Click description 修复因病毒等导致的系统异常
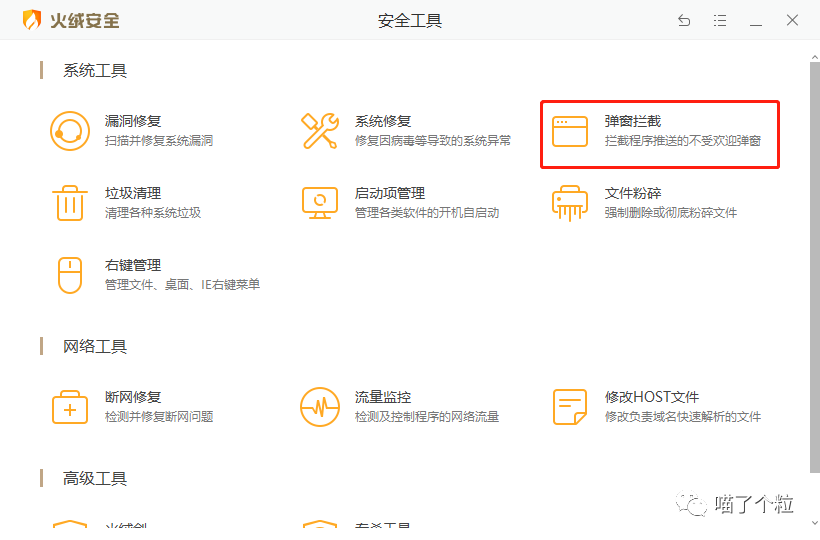Screen dimensions: 820x540 (x=433, y=141)
